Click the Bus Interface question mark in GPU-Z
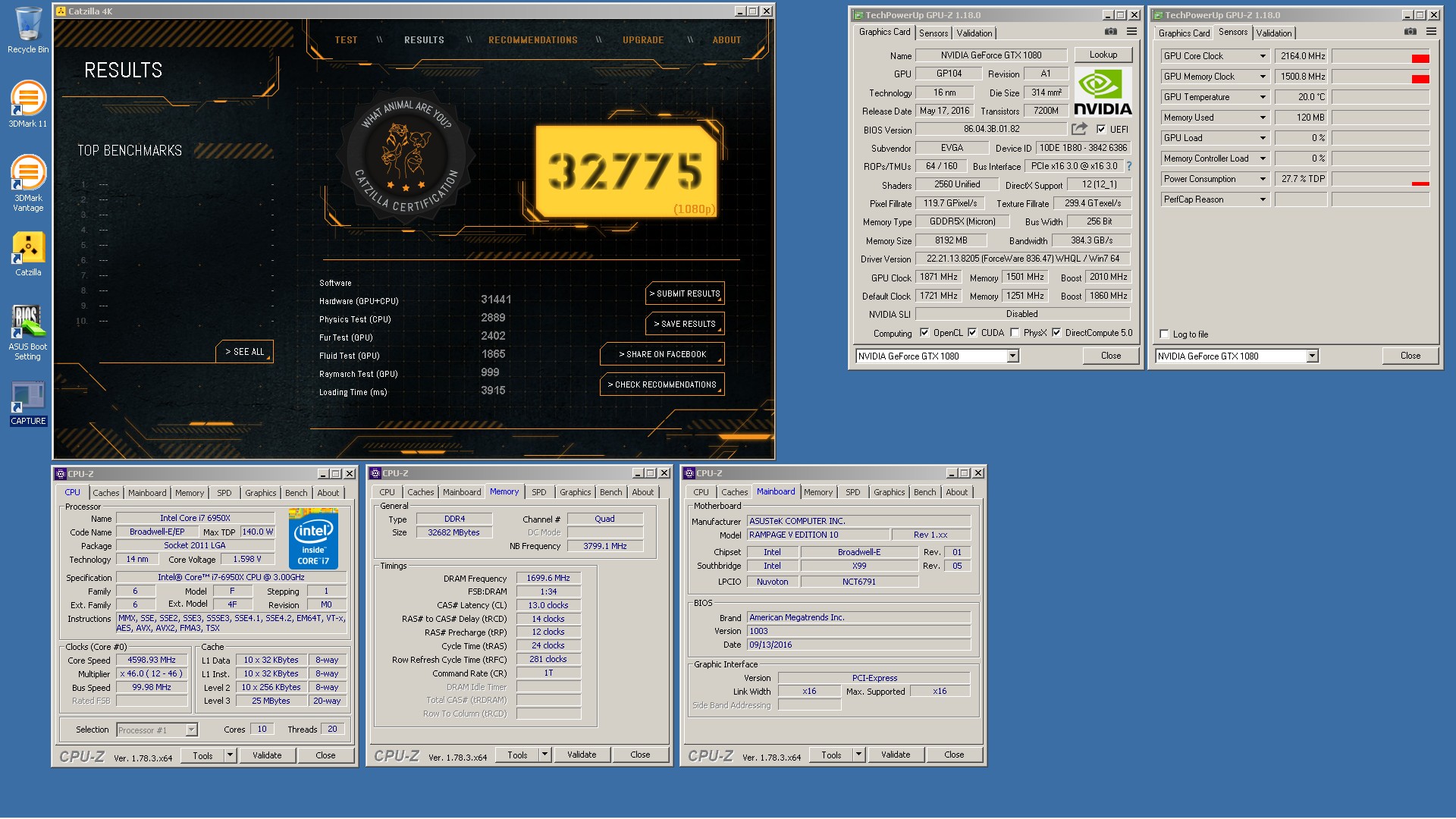 pyautogui.click(x=1128, y=166)
